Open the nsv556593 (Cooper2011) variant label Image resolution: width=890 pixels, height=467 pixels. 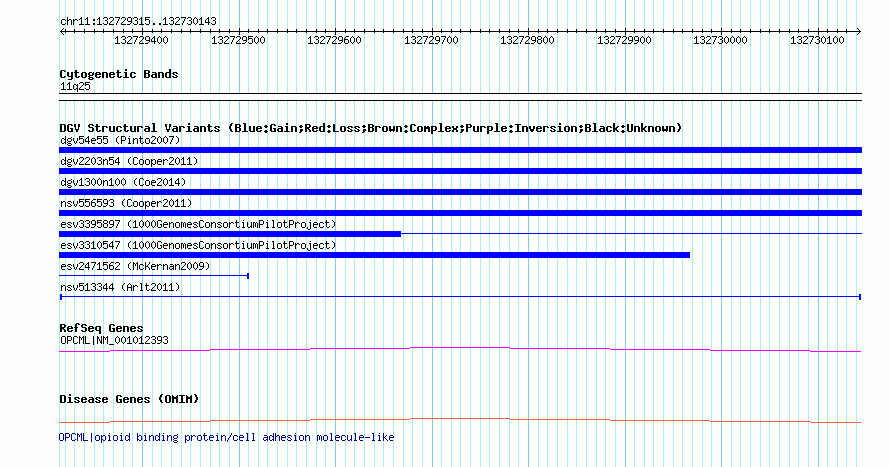(x=126, y=203)
